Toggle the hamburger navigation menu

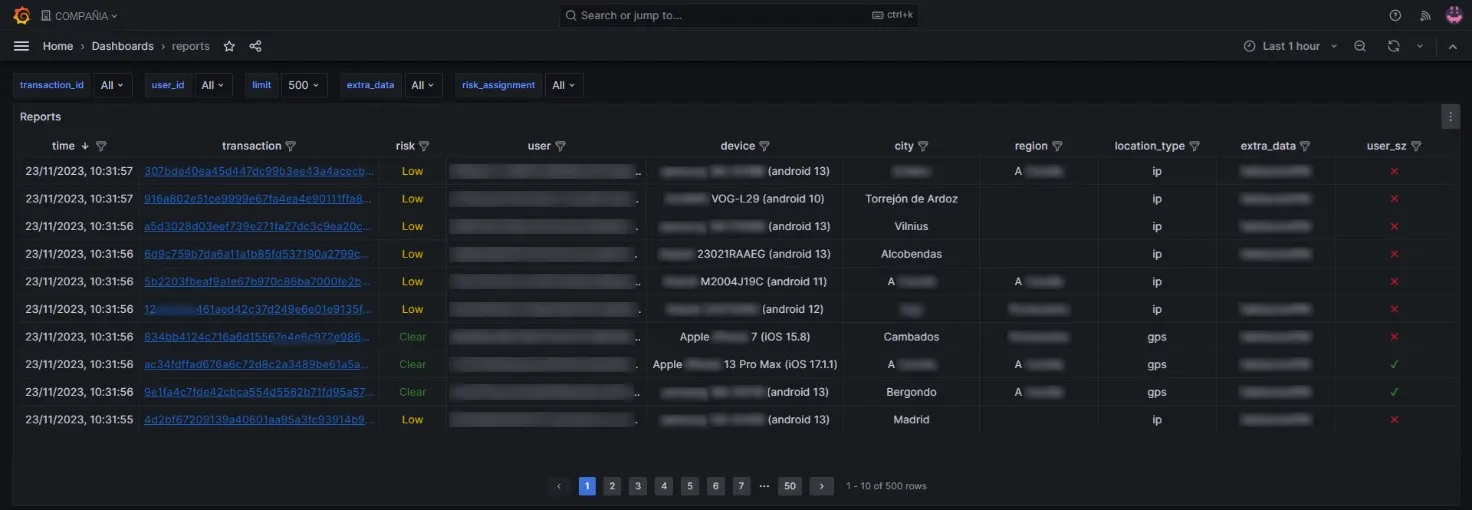click(x=21, y=46)
